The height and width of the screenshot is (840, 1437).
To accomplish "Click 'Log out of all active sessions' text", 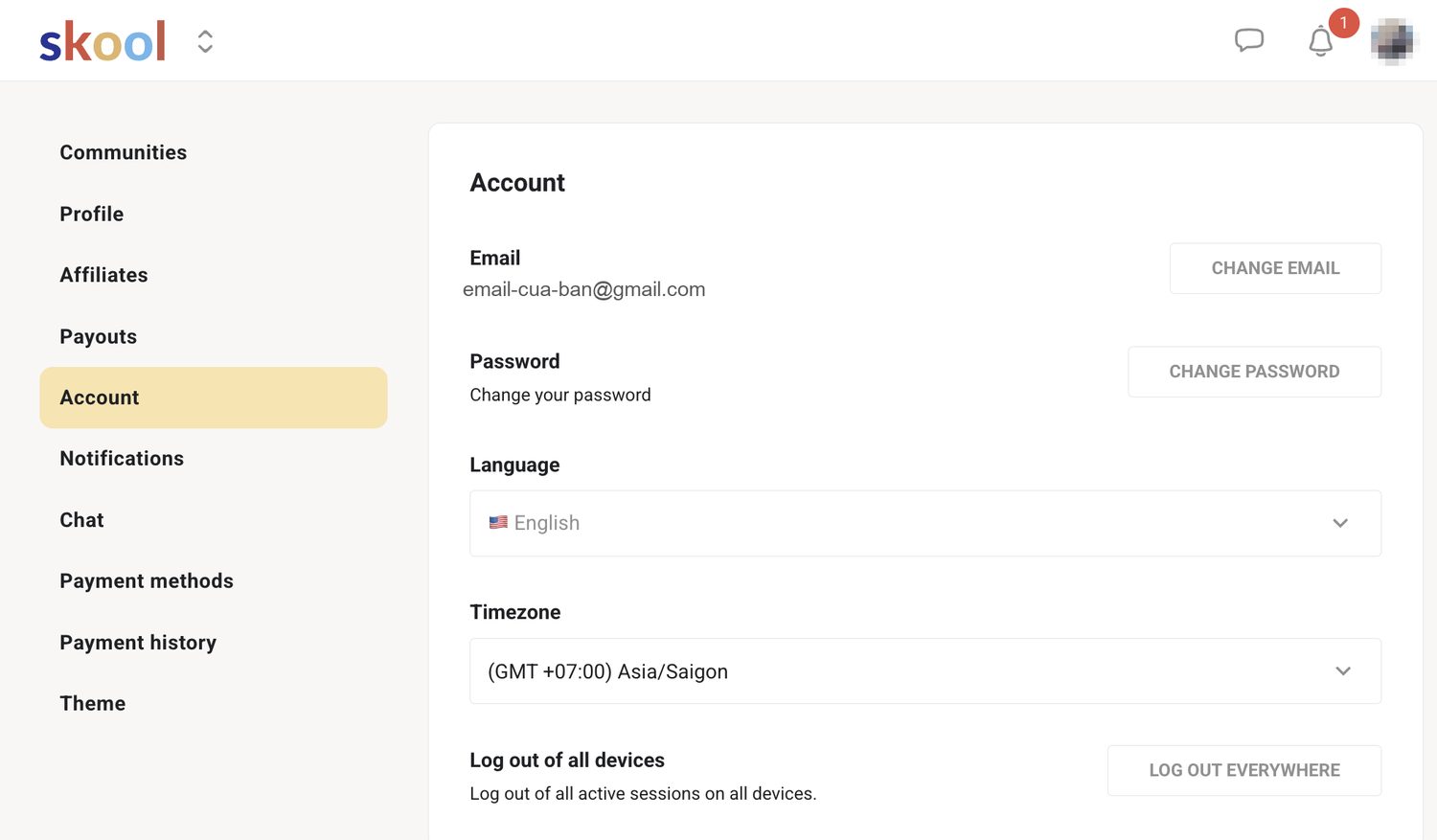I will tap(643, 793).
